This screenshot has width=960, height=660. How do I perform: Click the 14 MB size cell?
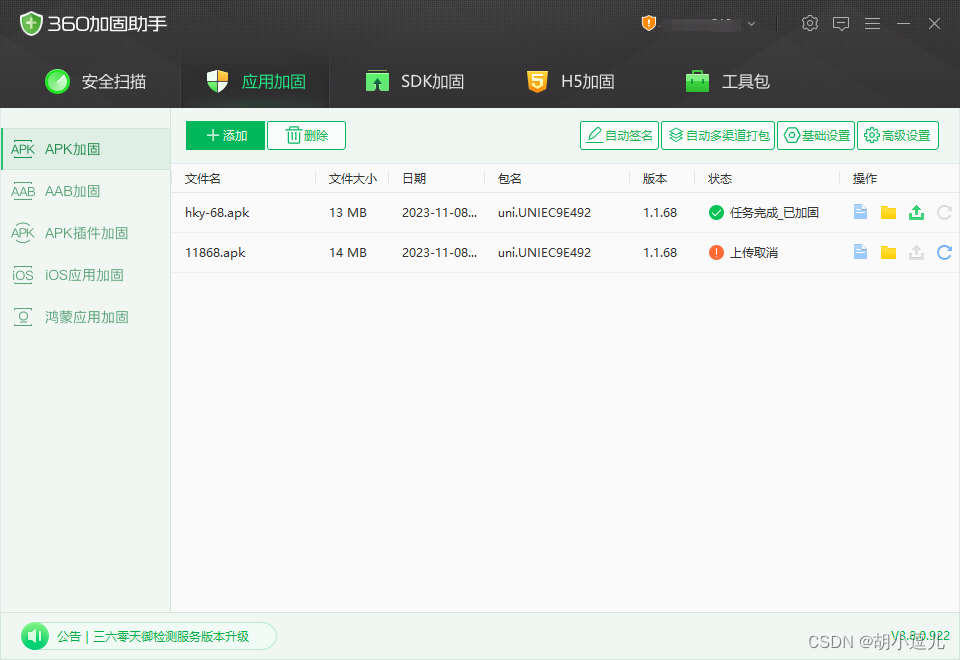click(x=348, y=252)
